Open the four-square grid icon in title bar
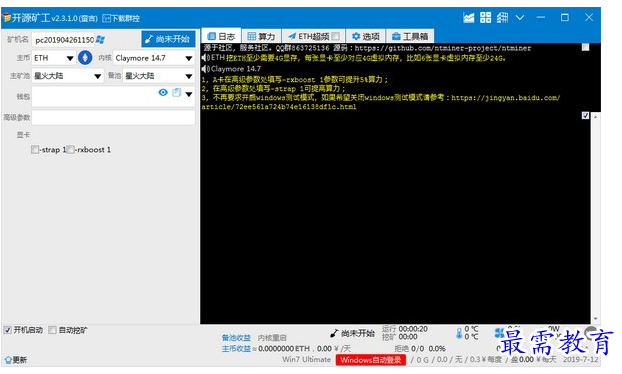This screenshot has height=374, width=622. (485, 17)
